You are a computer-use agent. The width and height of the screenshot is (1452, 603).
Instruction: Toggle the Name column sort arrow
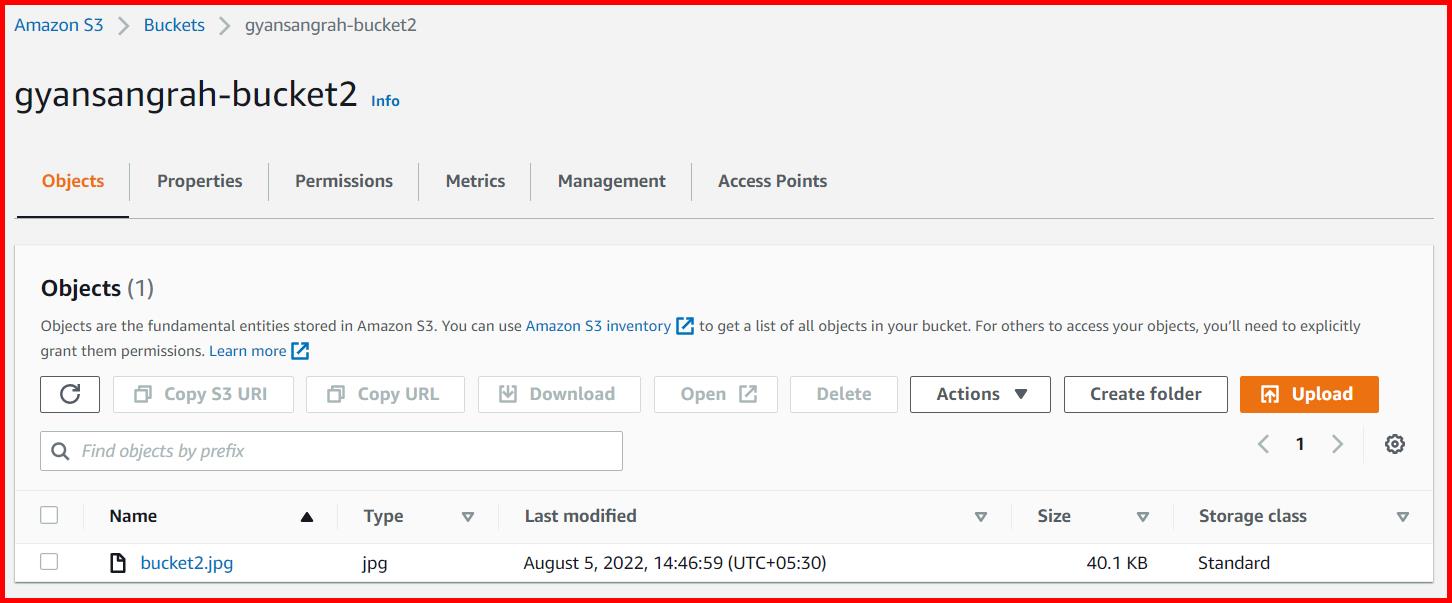point(307,516)
